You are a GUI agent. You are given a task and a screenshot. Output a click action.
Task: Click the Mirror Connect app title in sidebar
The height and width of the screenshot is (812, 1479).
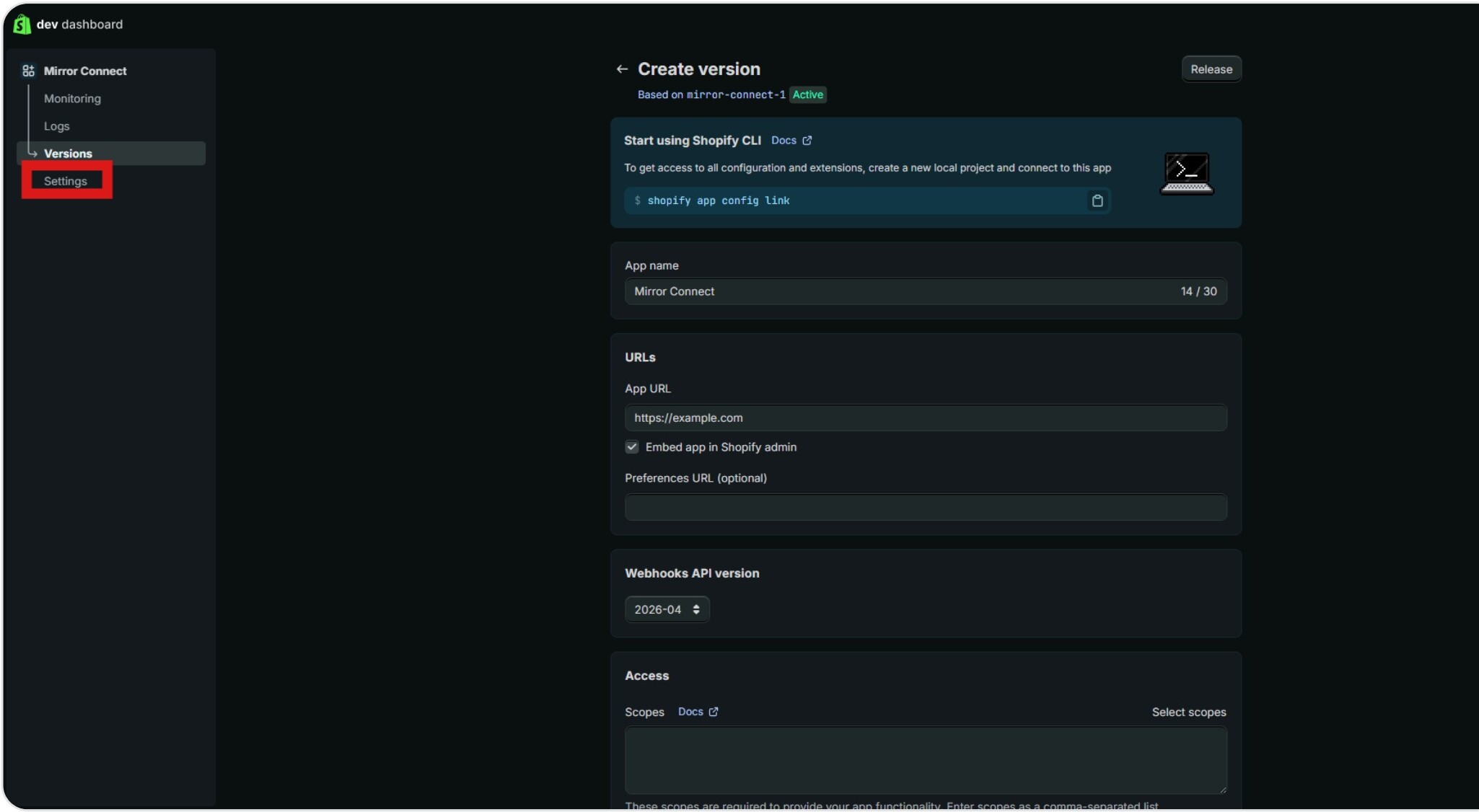click(x=85, y=71)
